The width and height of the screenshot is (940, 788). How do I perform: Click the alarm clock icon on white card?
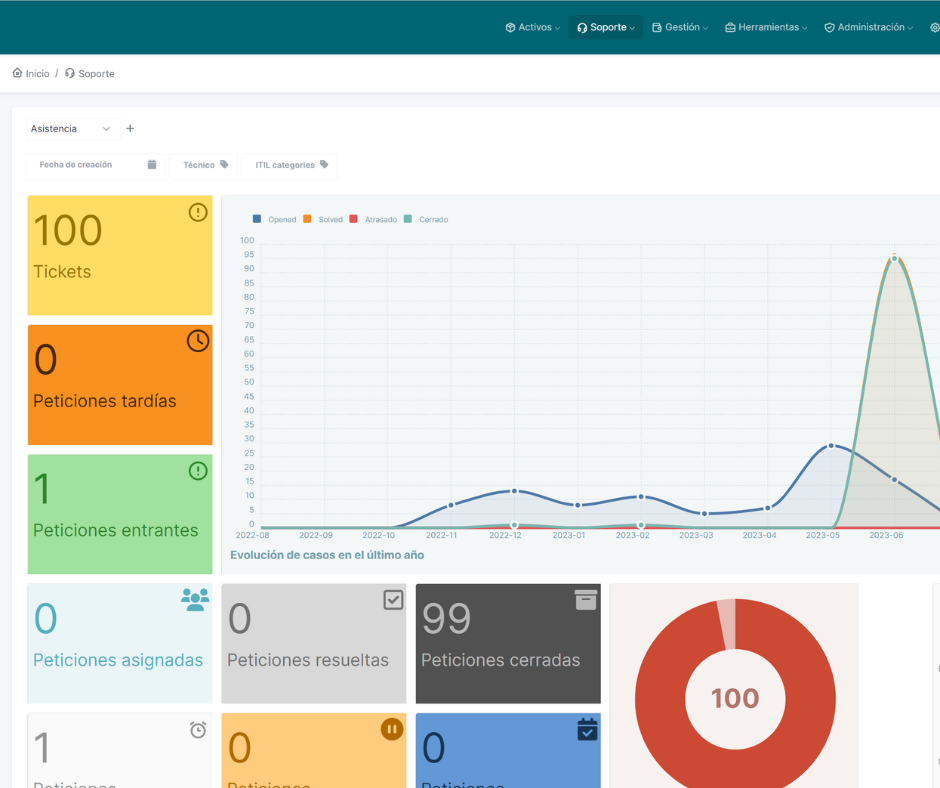point(198,730)
